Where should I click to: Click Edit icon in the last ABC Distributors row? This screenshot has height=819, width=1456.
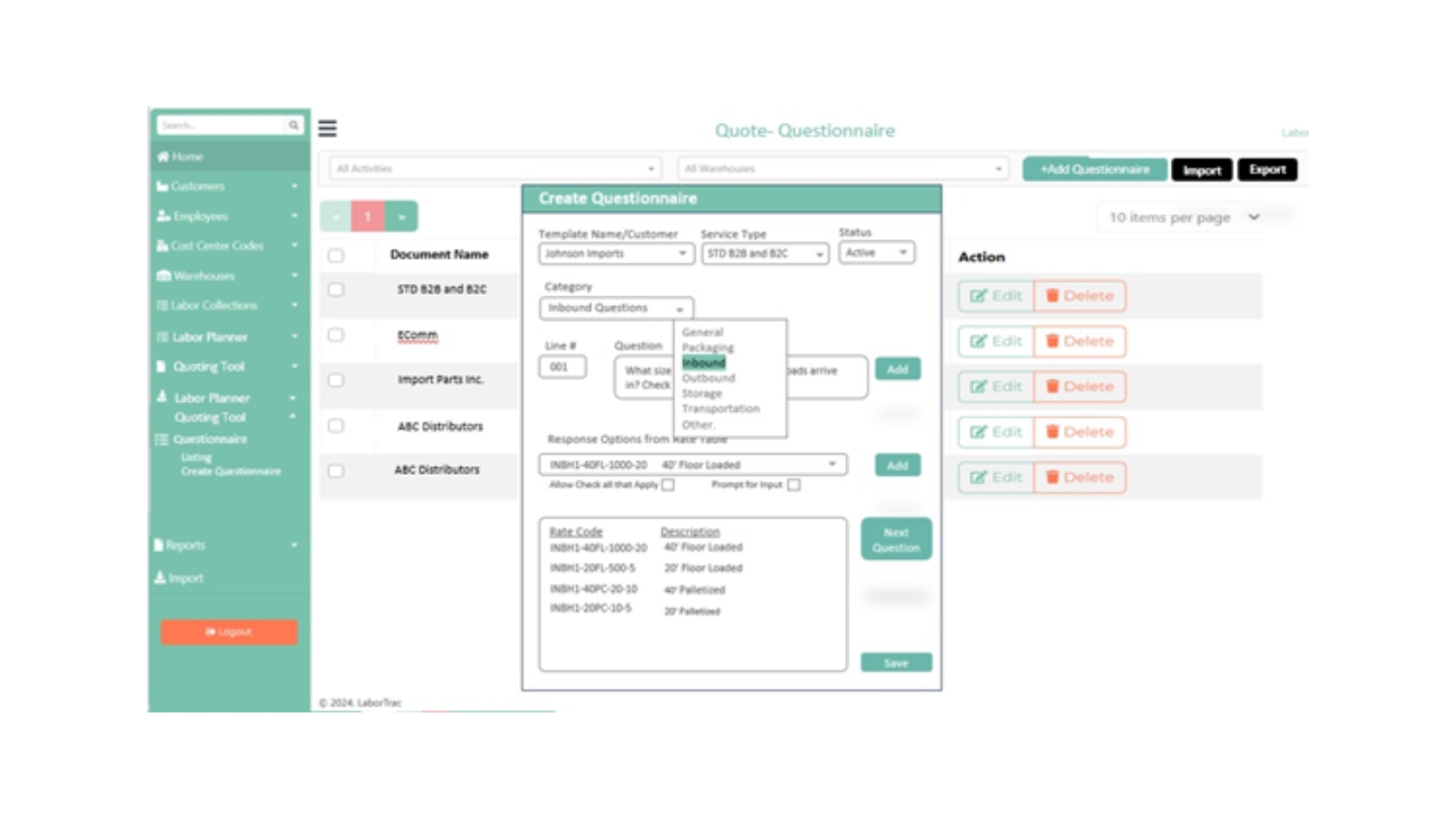(x=978, y=478)
